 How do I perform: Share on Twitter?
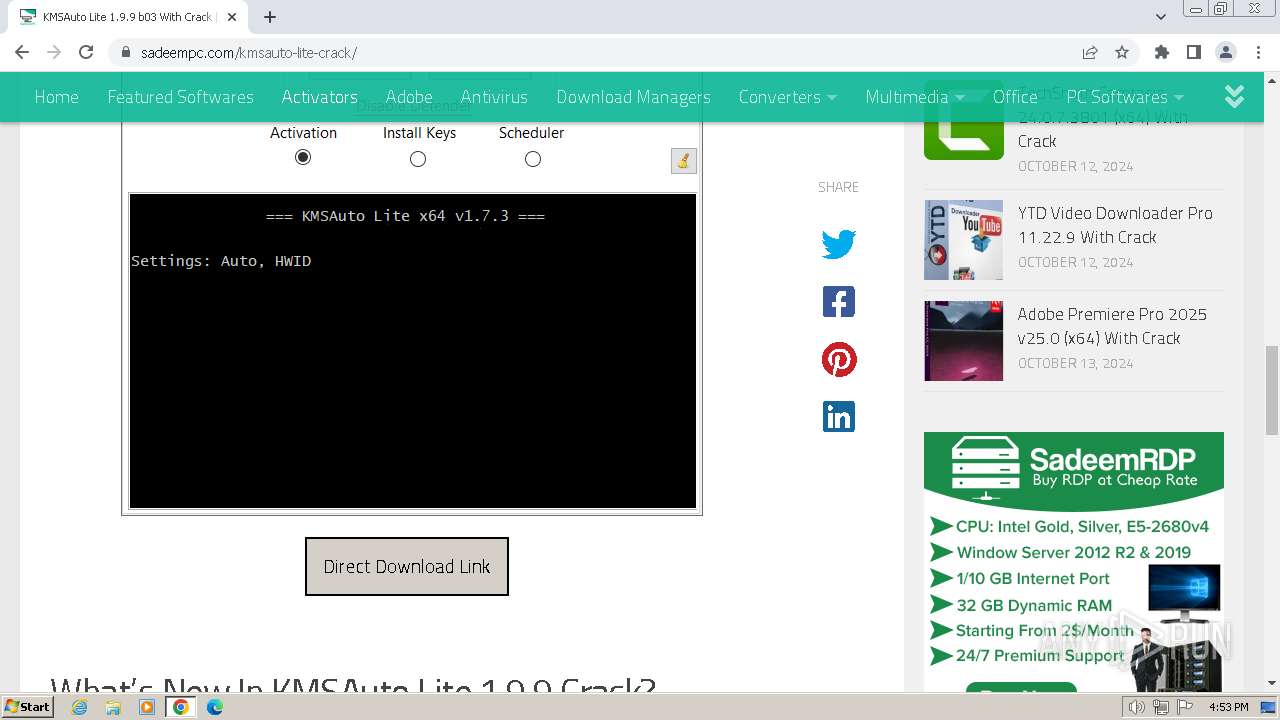[839, 244]
